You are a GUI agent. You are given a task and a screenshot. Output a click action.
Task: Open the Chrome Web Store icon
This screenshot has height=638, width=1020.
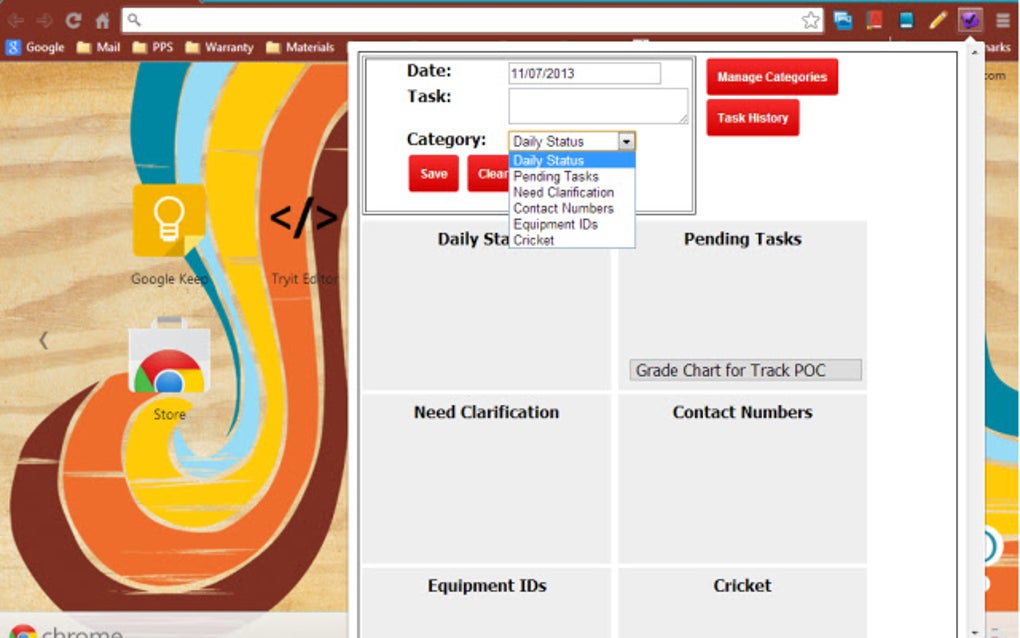coord(169,356)
